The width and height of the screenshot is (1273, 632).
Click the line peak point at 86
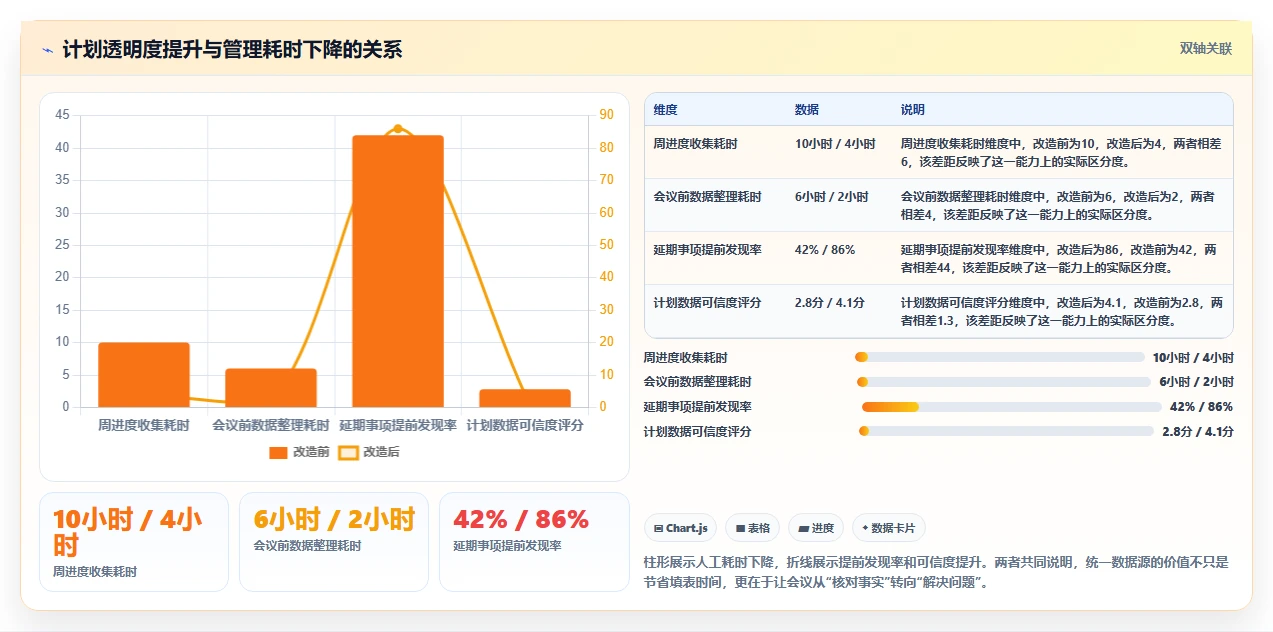[398, 128]
